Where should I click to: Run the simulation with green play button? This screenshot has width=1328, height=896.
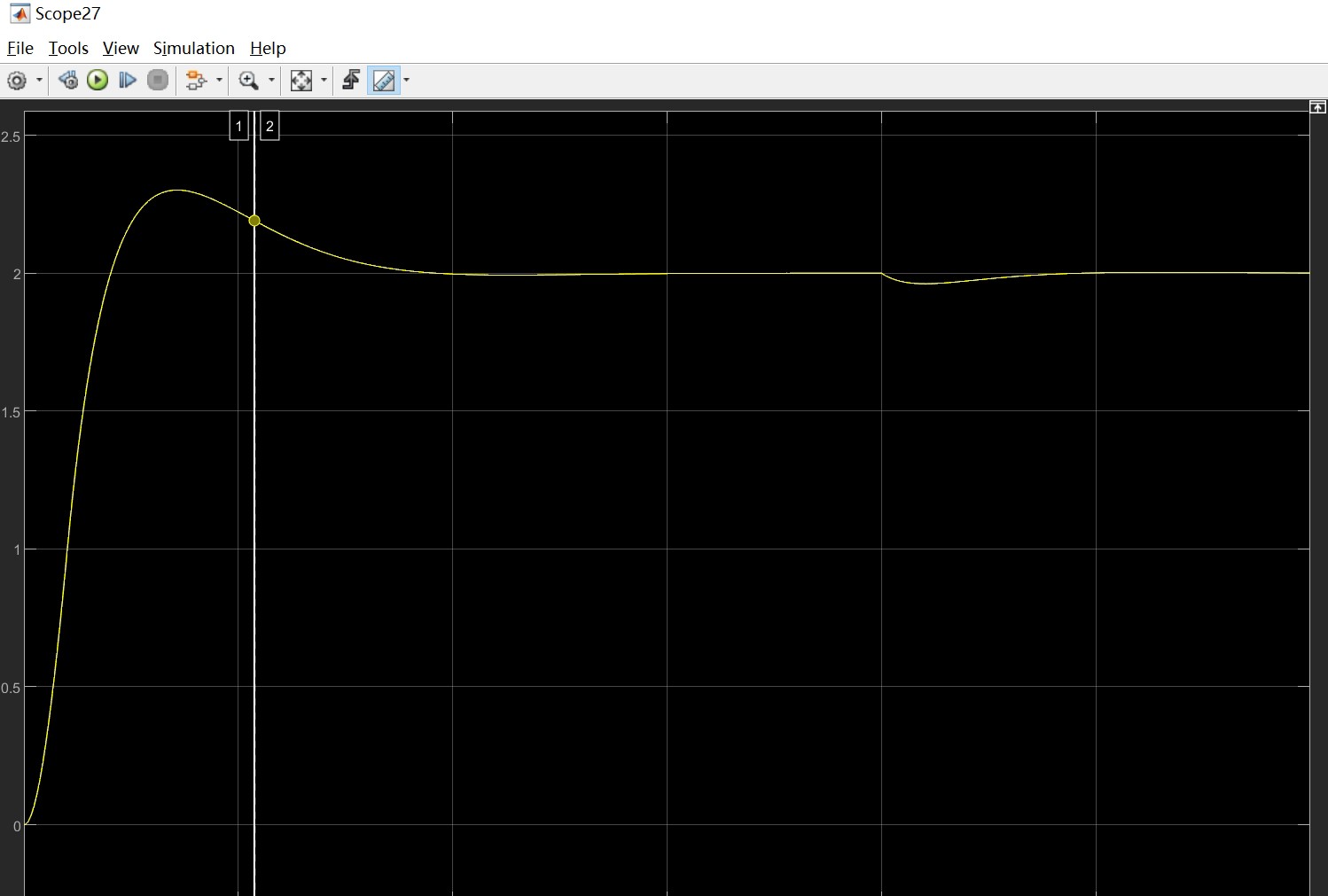point(98,81)
